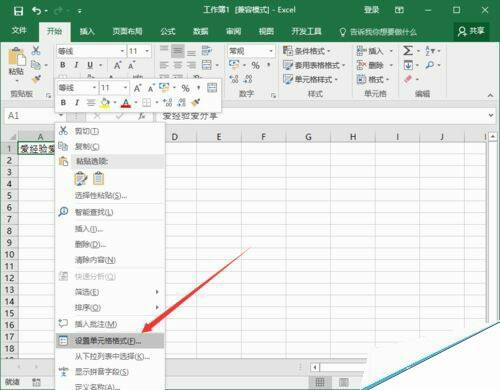Click the AutoSum sigma icon

pyautogui.click(x=408, y=51)
